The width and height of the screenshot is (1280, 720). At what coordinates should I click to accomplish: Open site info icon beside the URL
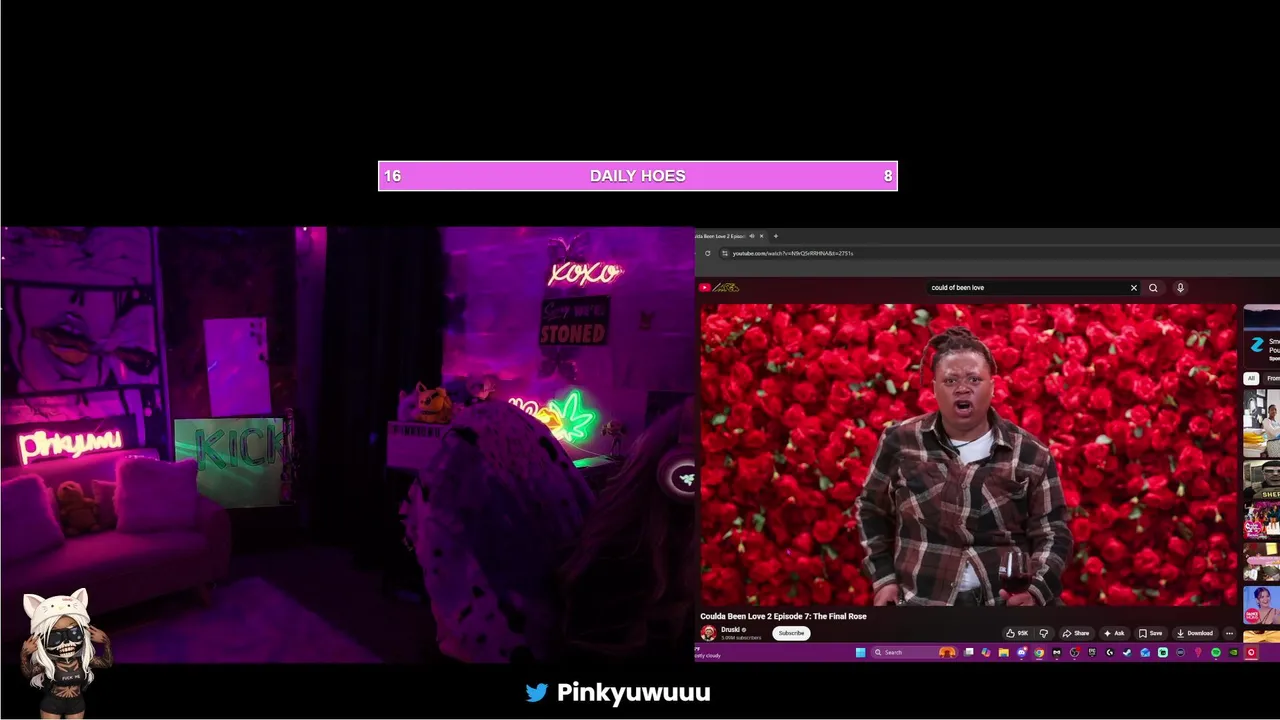point(724,253)
